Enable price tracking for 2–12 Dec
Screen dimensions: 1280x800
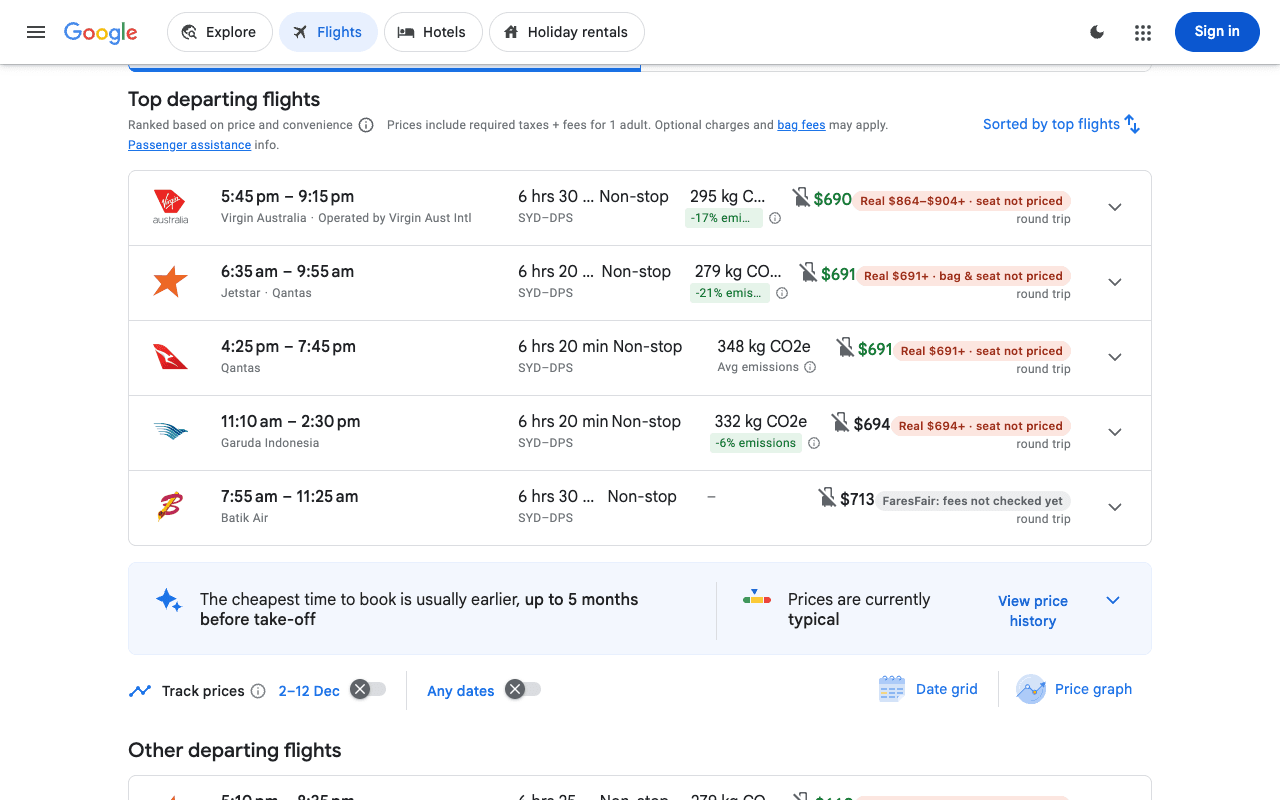(368, 689)
